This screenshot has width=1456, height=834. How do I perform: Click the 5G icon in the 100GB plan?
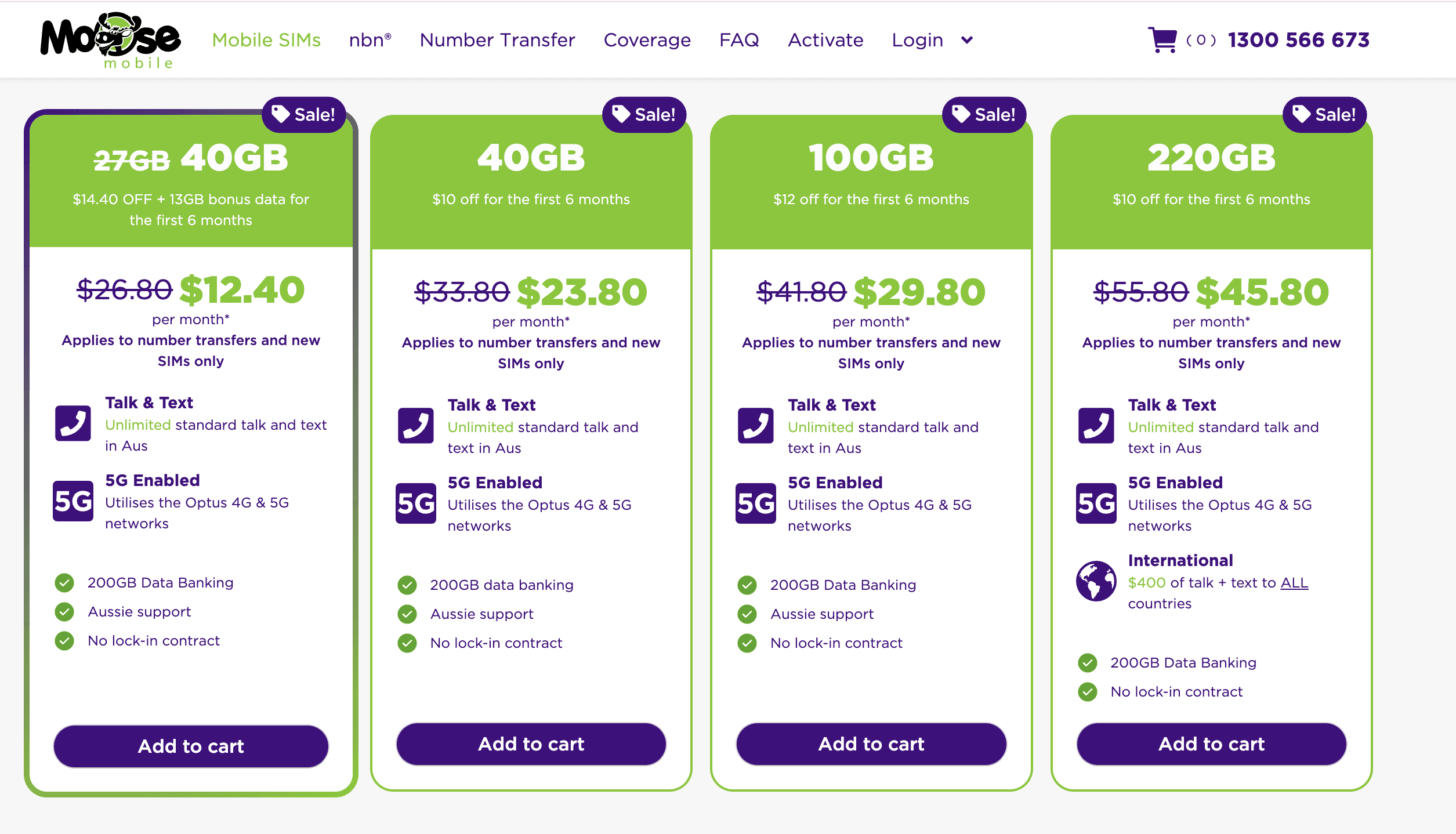click(755, 503)
